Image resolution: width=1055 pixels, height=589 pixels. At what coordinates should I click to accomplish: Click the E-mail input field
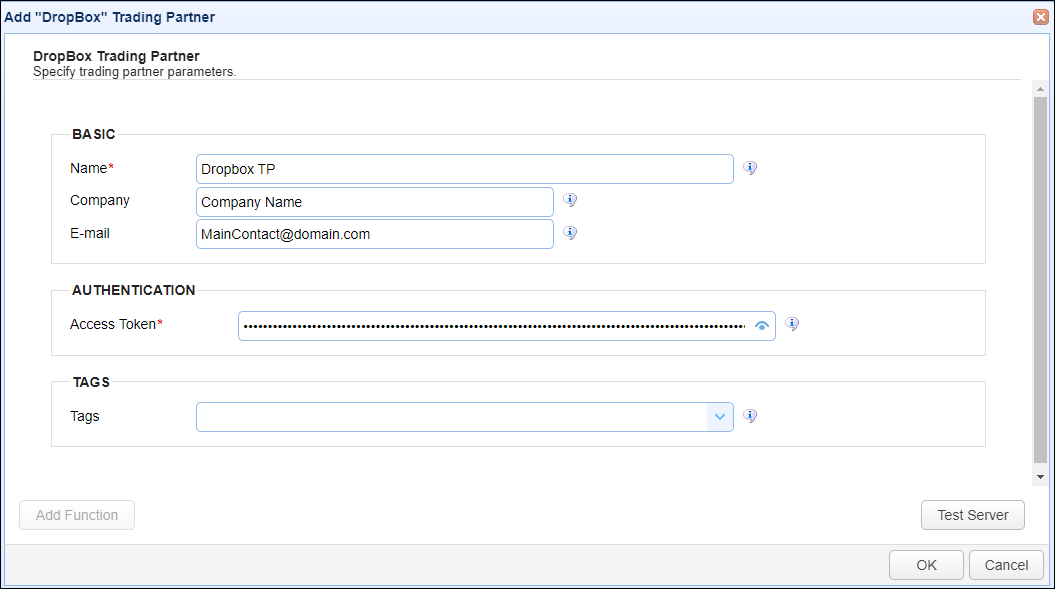point(375,234)
